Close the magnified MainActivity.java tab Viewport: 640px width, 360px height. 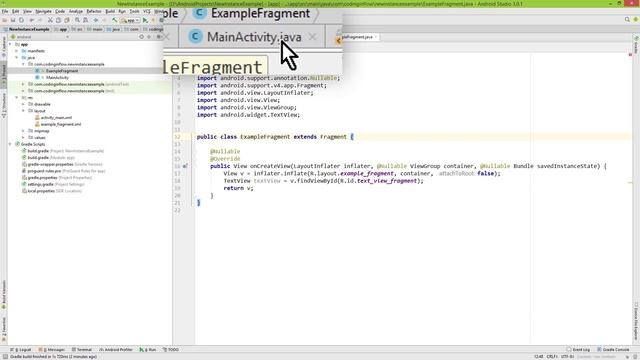click(x=313, y=37)
